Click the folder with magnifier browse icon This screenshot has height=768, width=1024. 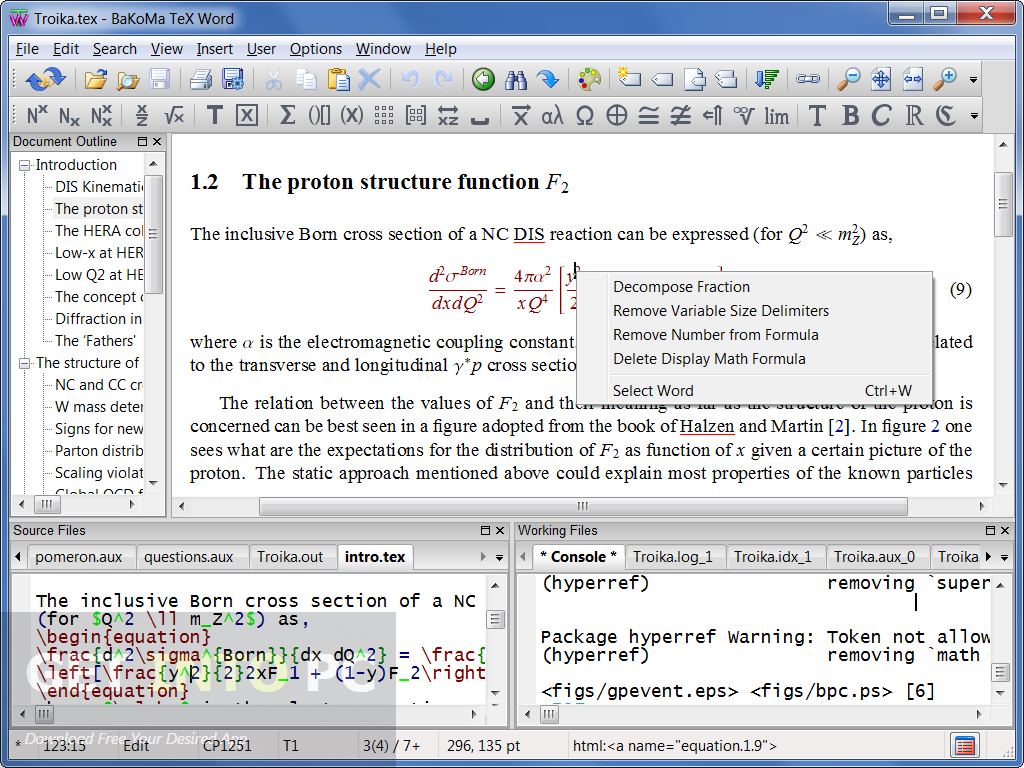coord(129,80)
